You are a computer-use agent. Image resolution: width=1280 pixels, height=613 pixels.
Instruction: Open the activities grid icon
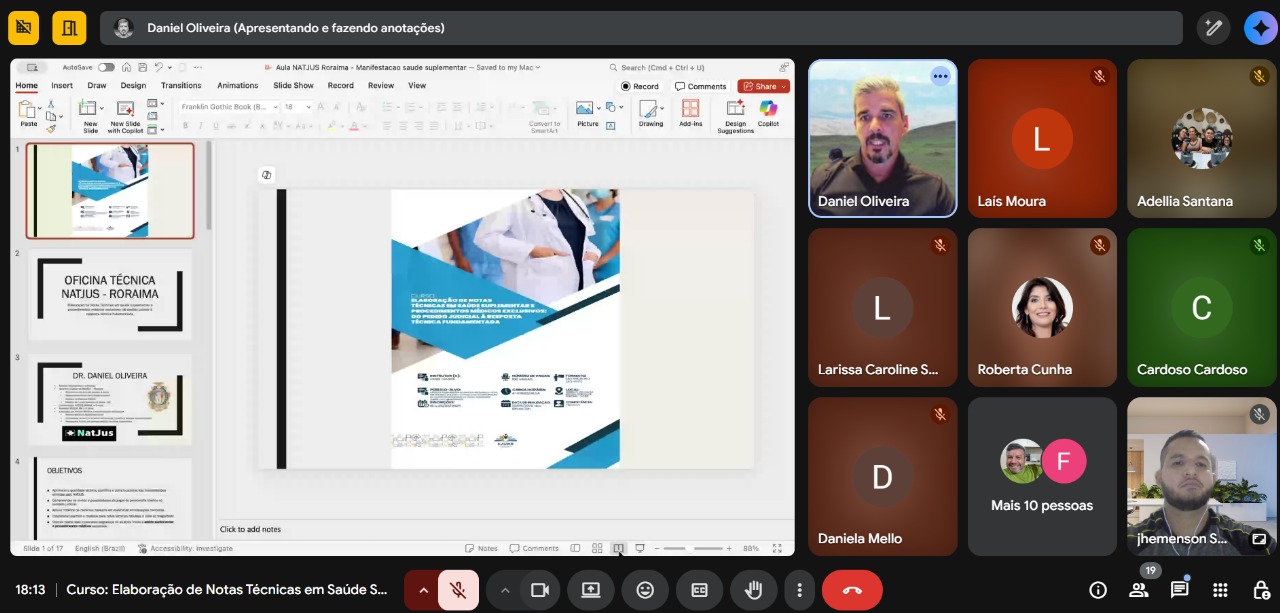click(x=1220, y=590)
